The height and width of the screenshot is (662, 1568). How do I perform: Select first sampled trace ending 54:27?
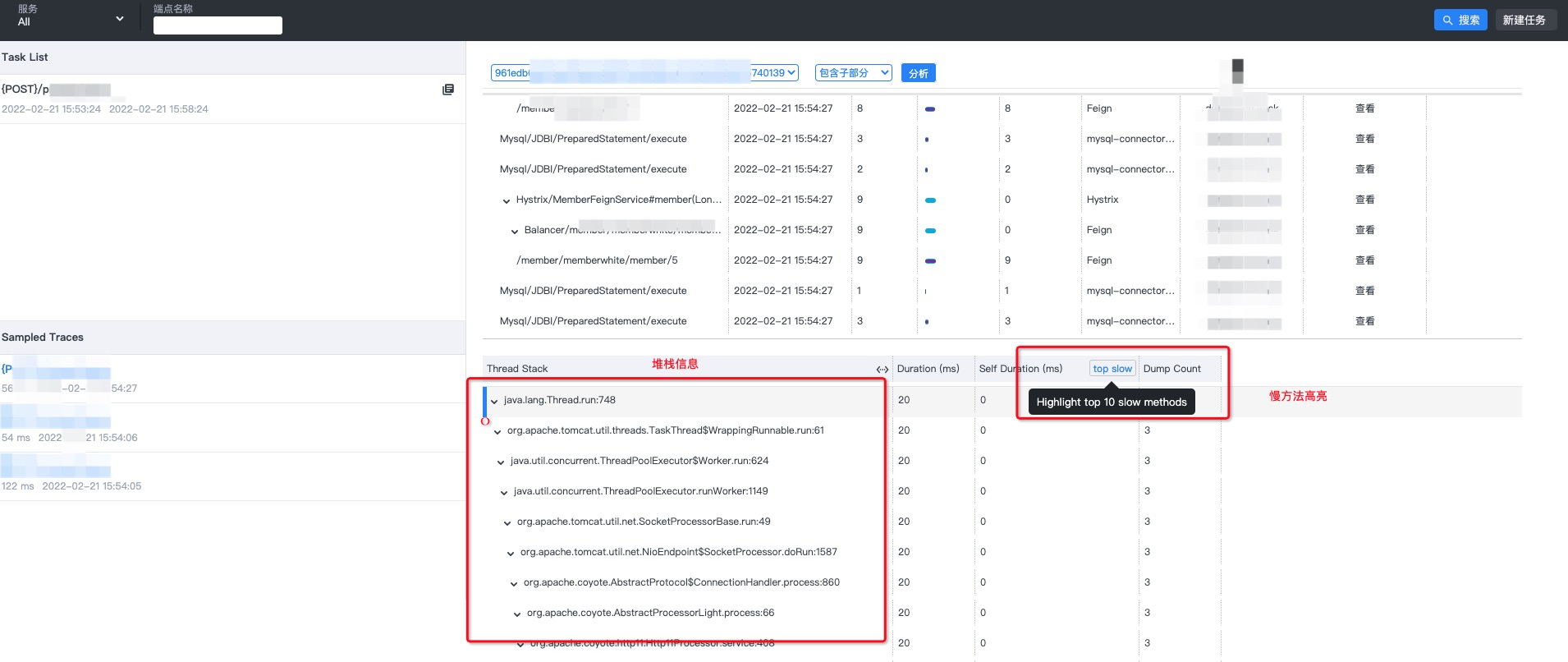tap(232, 379)
